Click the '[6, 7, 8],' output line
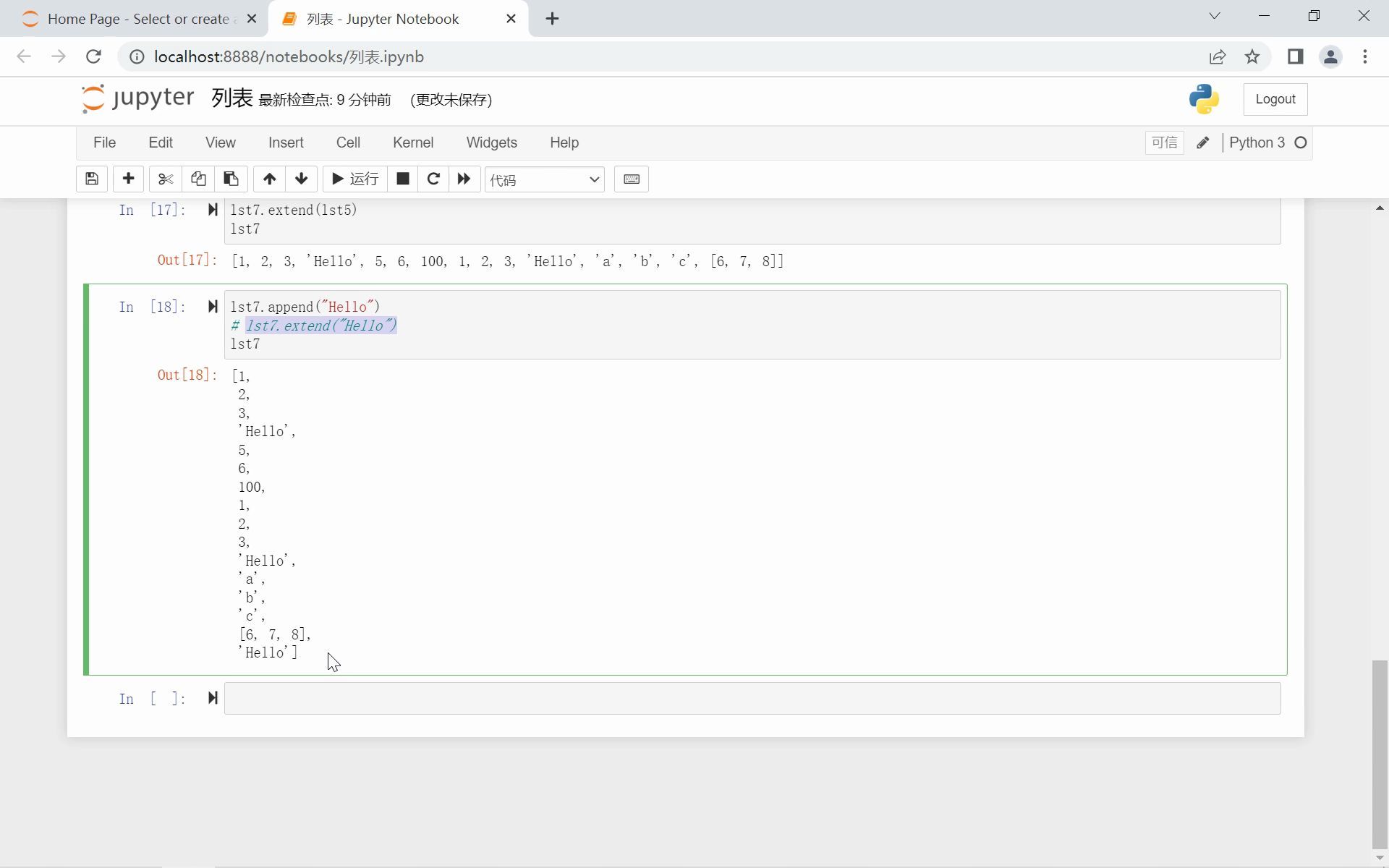This screenshot has height=868, width=1389. pos(275,634)
